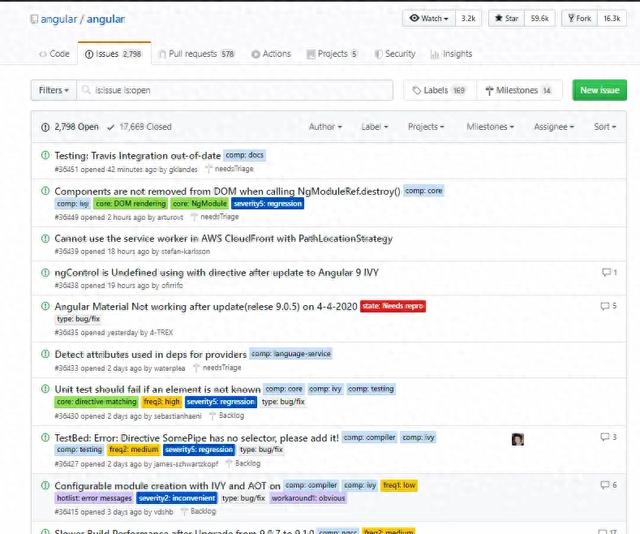Open the Watch dropdown
640x534 pixels.
(x=429, y=18)
